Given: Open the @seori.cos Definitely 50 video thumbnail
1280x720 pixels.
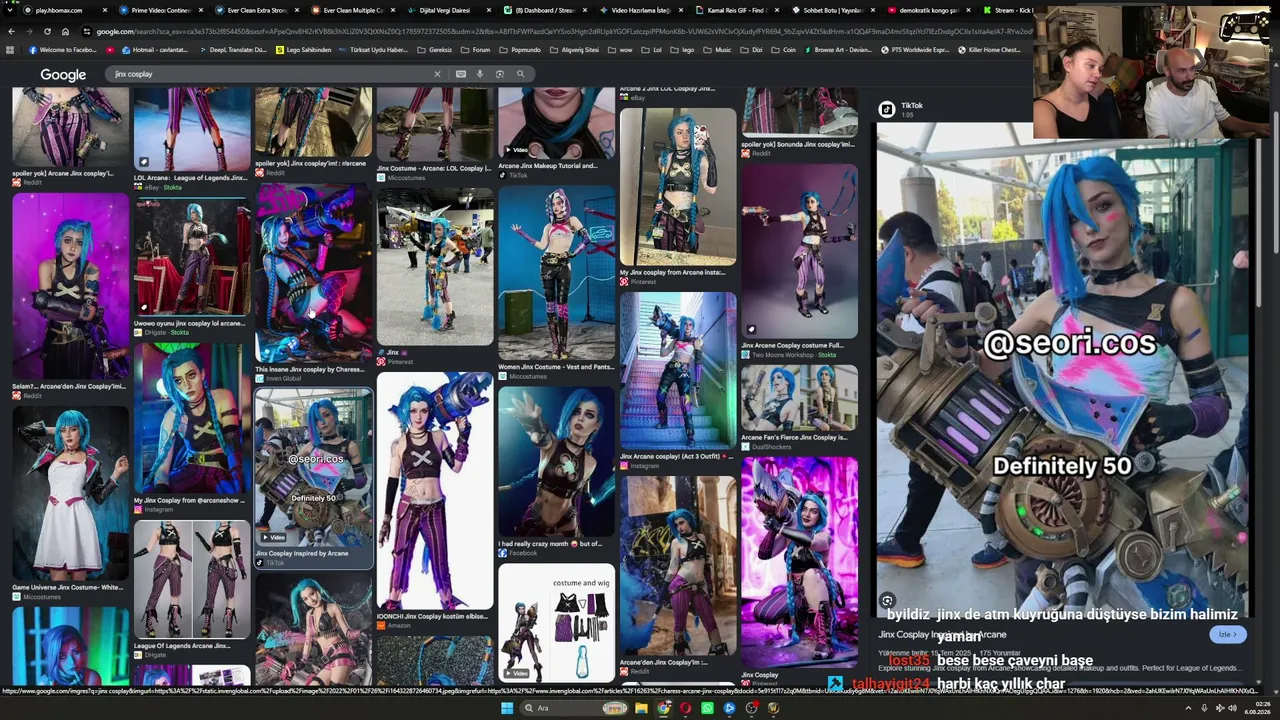Looking at the screenshot, I should [314, 468].
